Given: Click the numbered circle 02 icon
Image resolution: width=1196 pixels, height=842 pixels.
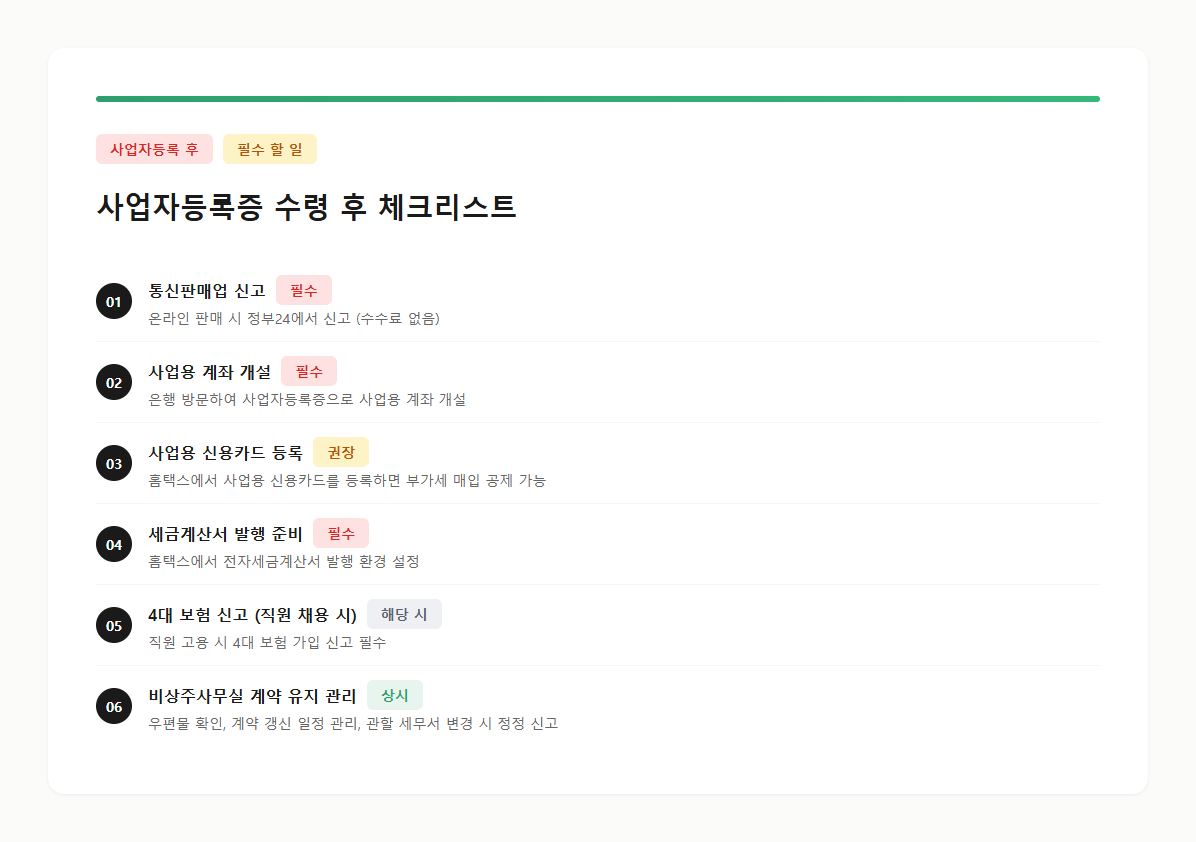Looking at the screenshot, I should click(113, 381).
